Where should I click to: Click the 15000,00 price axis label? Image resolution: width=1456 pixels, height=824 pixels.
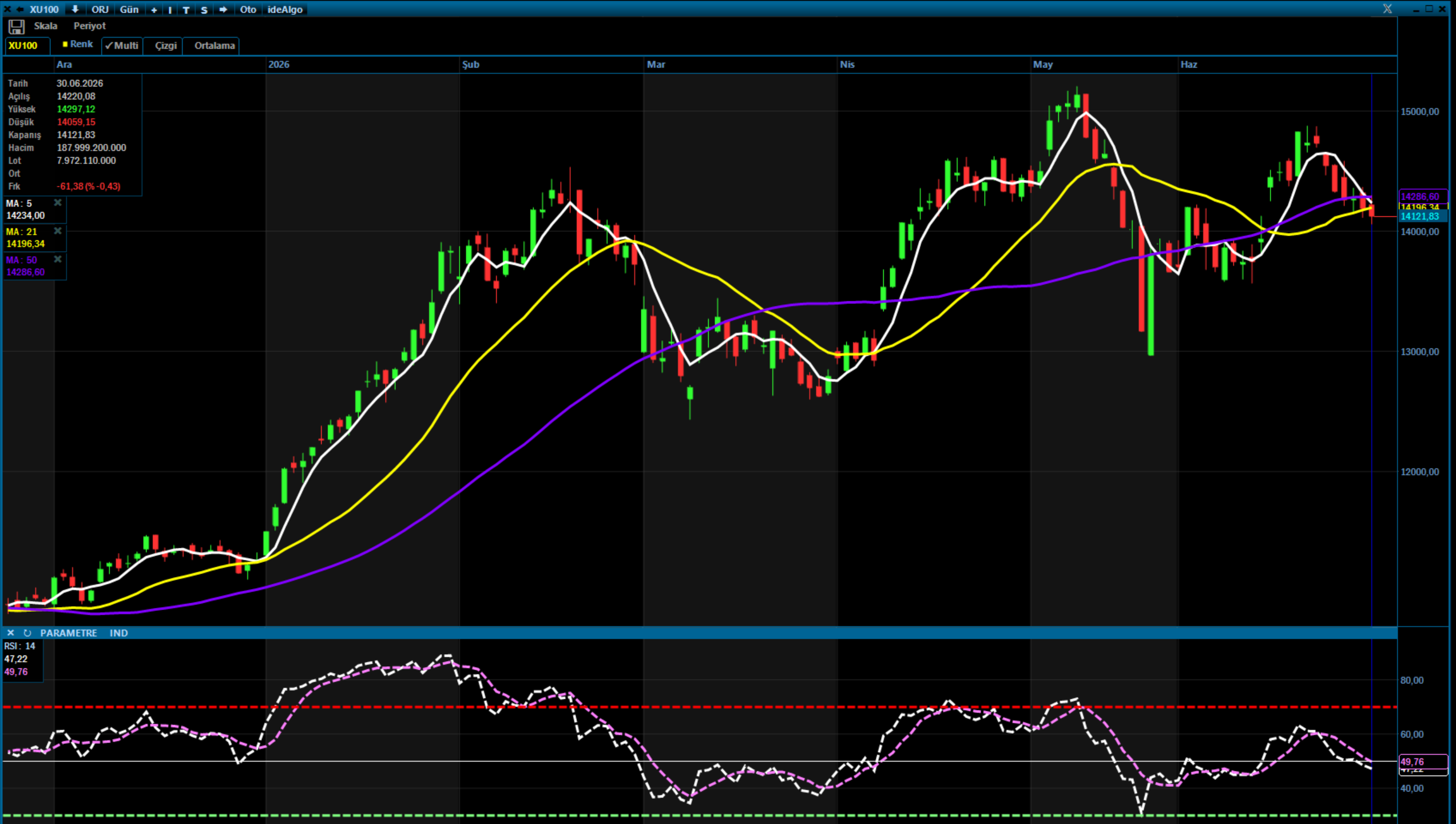click(1420, 112)
